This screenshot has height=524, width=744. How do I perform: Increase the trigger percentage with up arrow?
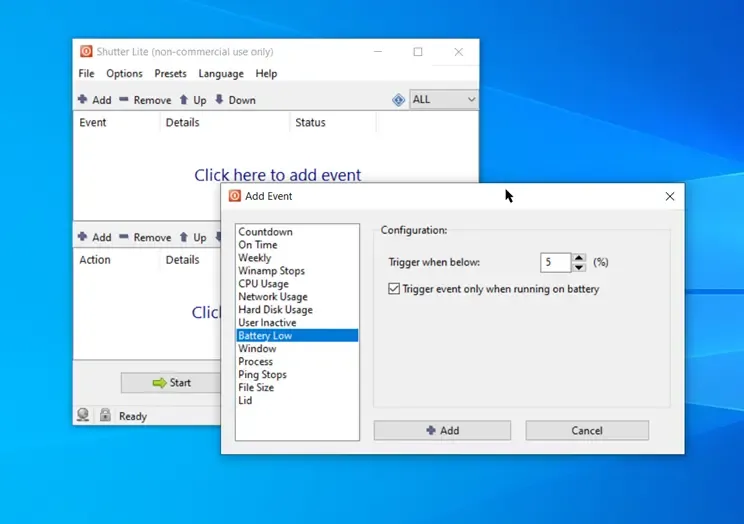pyautogui.click(x=578, y=258)
